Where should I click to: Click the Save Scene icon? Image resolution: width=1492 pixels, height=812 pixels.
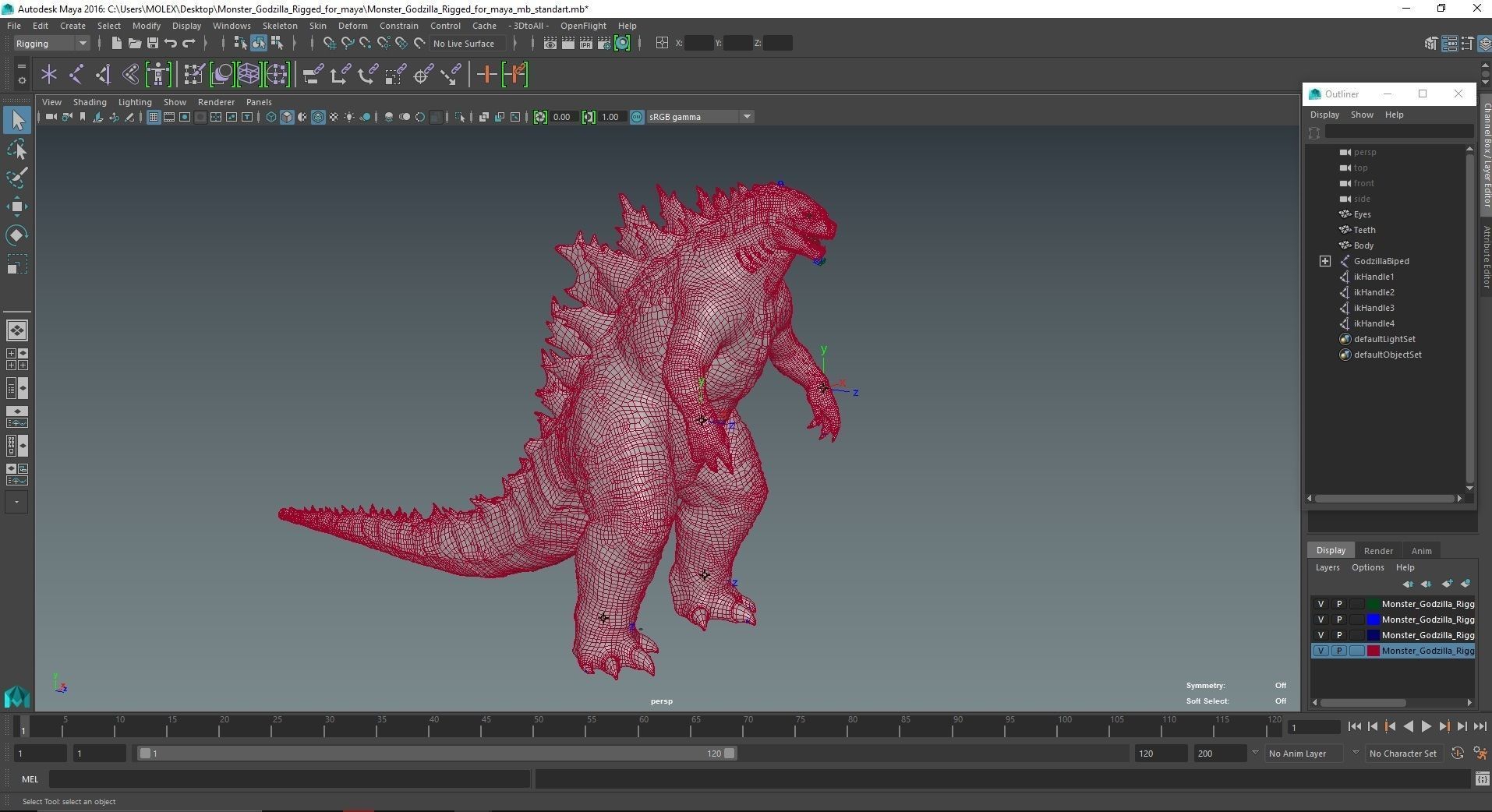tap(153, 44)
